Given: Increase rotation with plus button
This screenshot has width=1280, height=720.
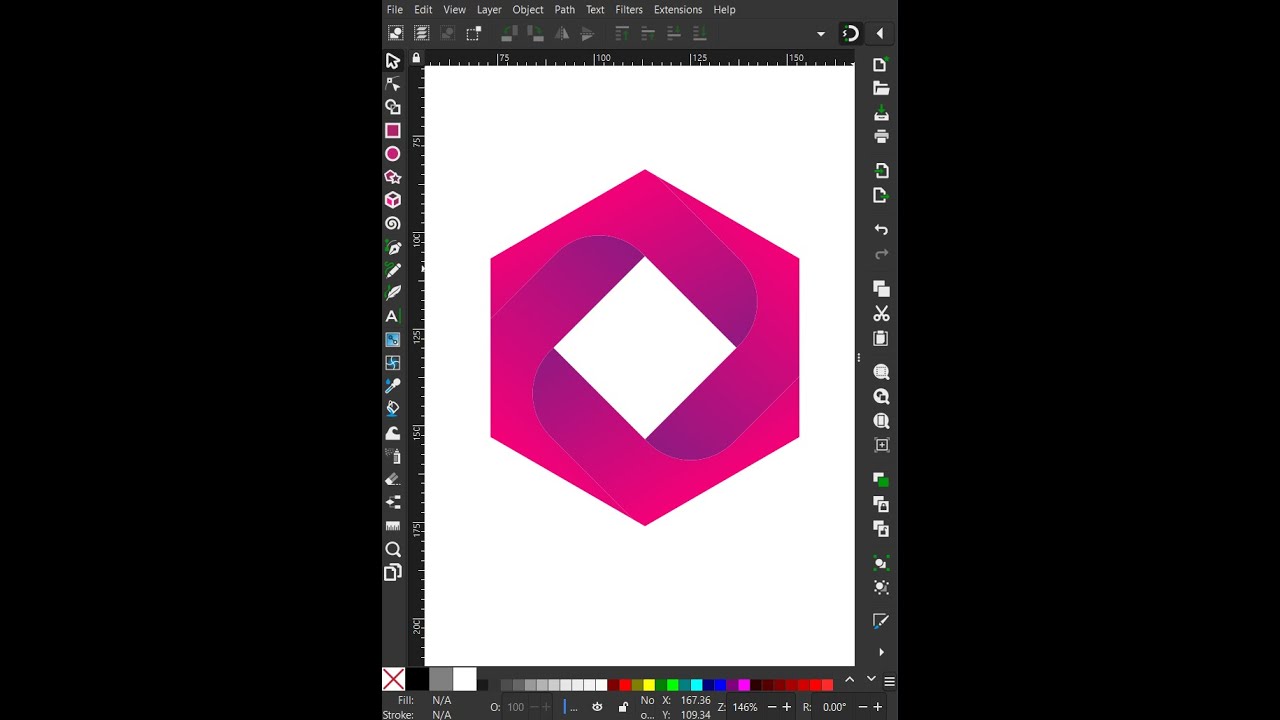Looking at the screenshot, I should point(878,707).
